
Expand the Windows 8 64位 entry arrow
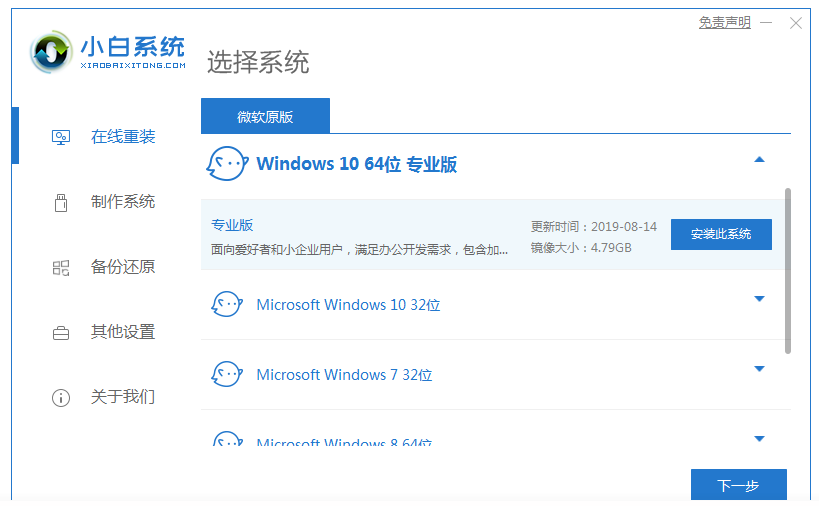[x=759, y=439]
